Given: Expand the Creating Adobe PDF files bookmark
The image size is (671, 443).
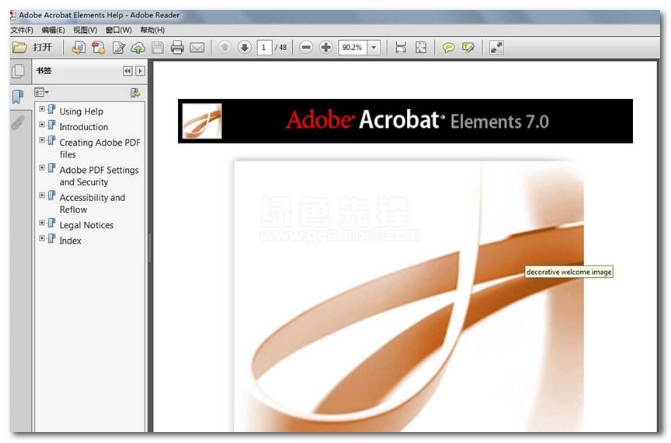Looking at the screenshot, I should (42, 140).
